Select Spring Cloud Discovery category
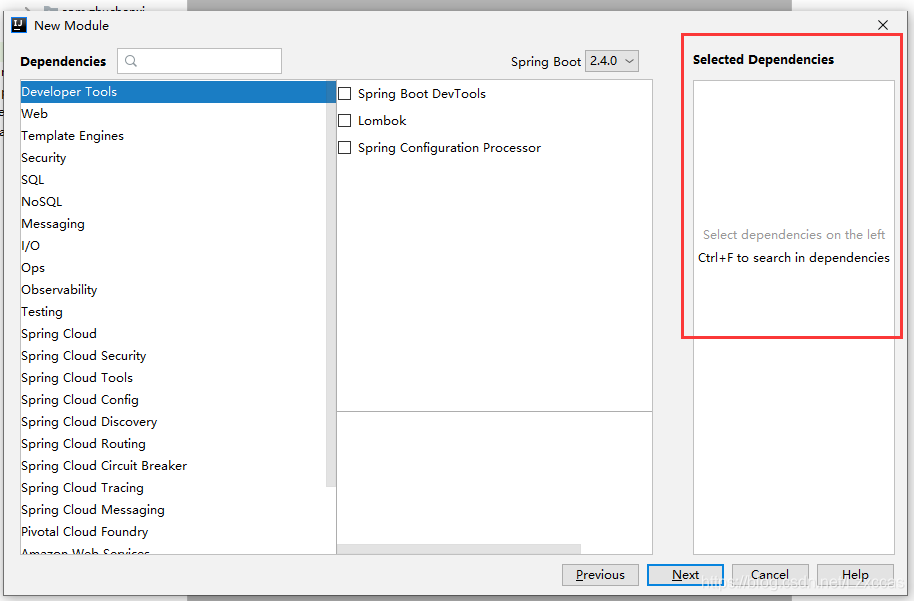 [x=178, y=422]
